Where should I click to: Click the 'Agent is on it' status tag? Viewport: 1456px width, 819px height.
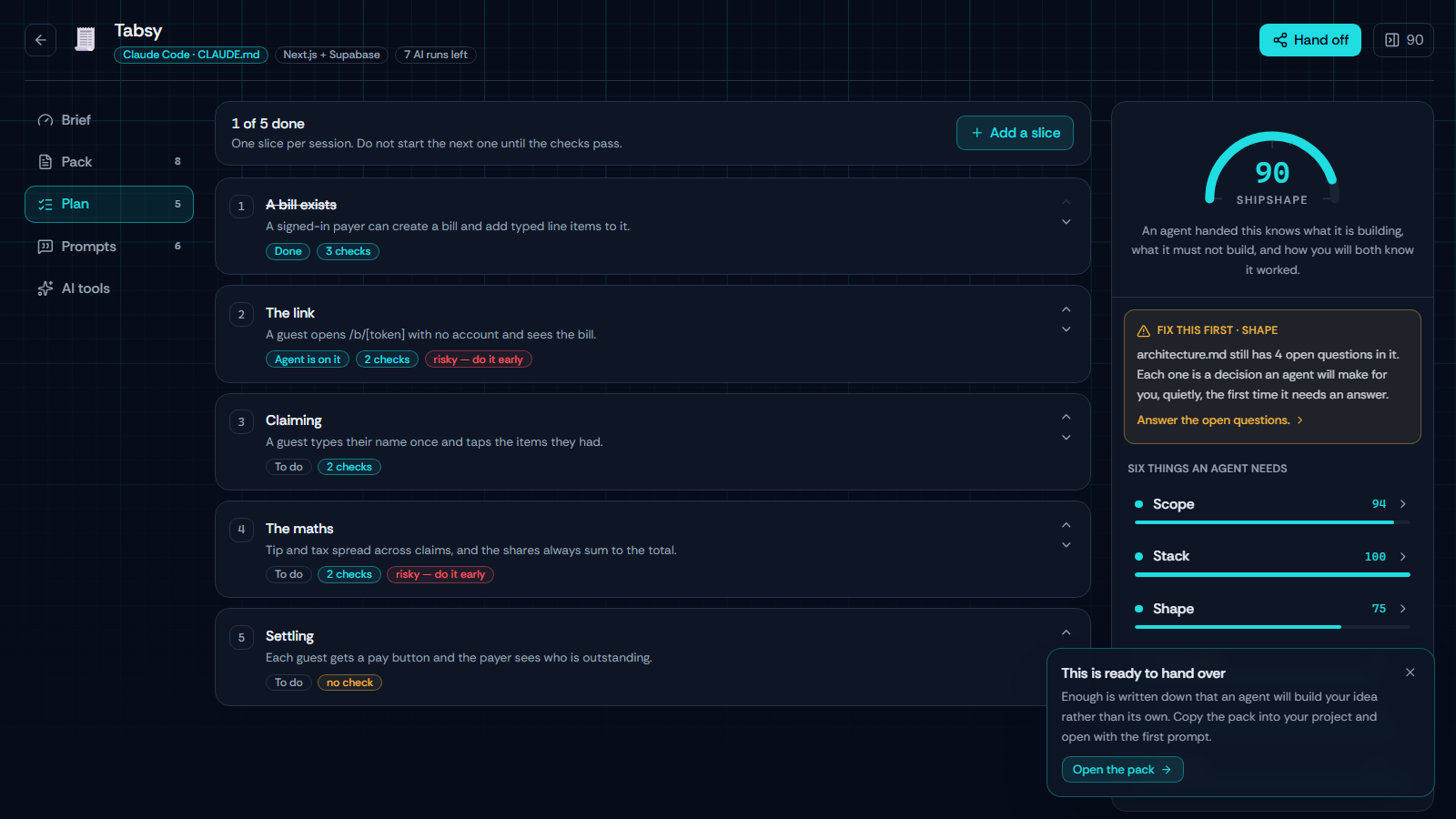pyautogui.click(x=308, y=359)
